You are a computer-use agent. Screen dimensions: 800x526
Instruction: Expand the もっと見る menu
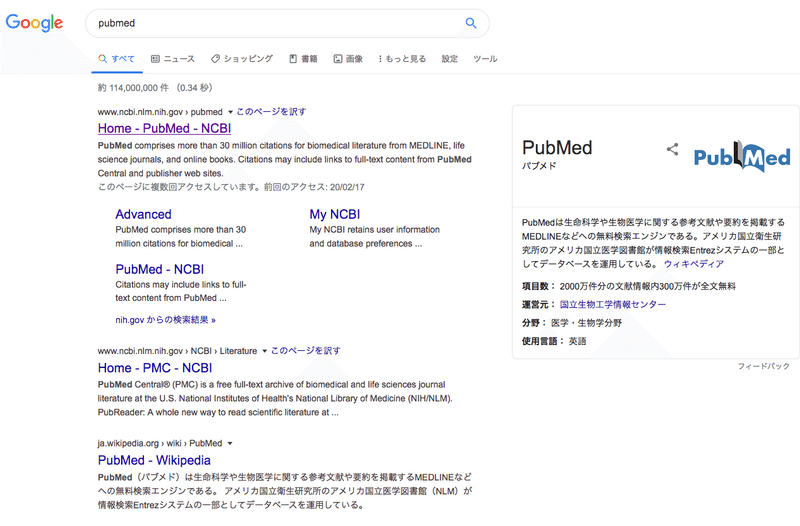tap(402, 59)
